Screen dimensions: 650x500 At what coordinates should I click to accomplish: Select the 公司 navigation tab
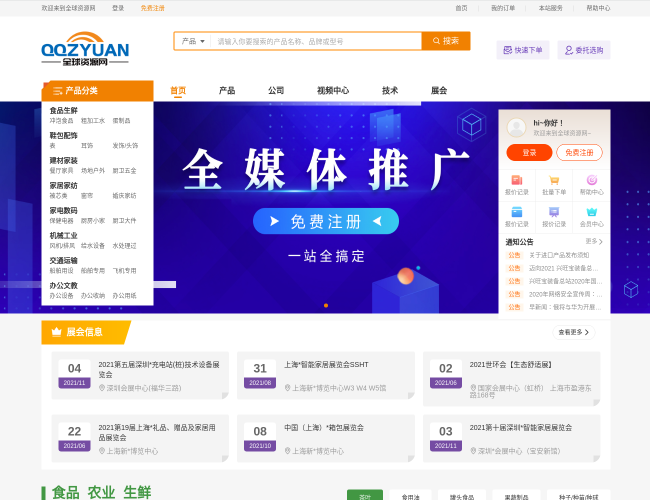pyautogui.click(x=276, y=90)
